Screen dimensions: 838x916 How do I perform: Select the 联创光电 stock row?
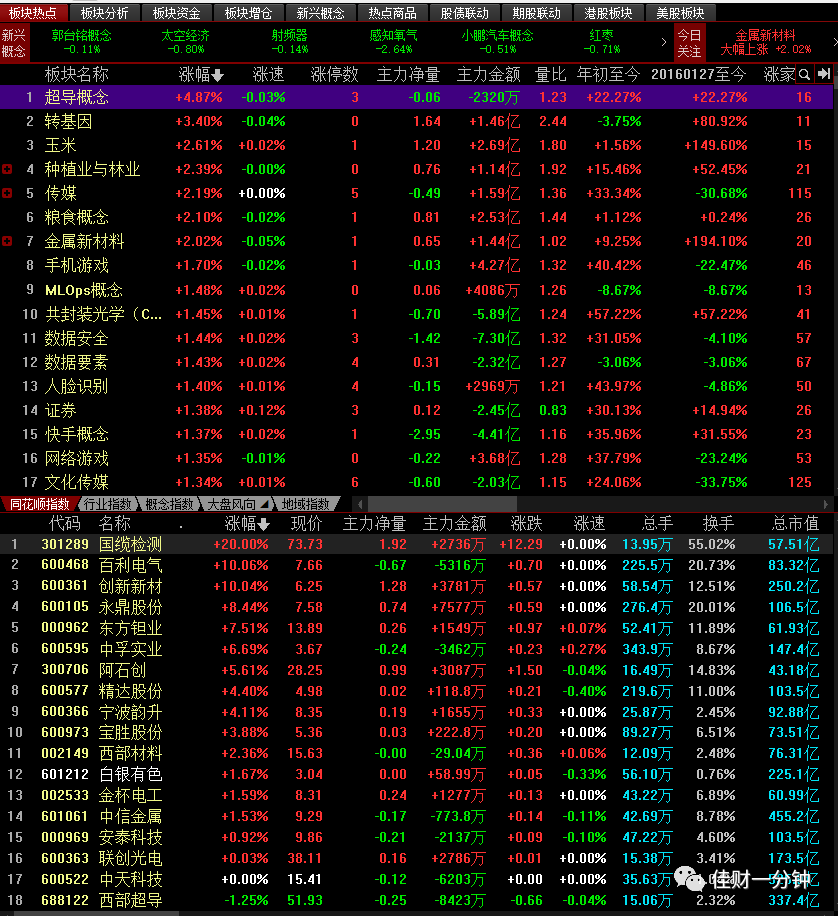[x=416, y=859]
